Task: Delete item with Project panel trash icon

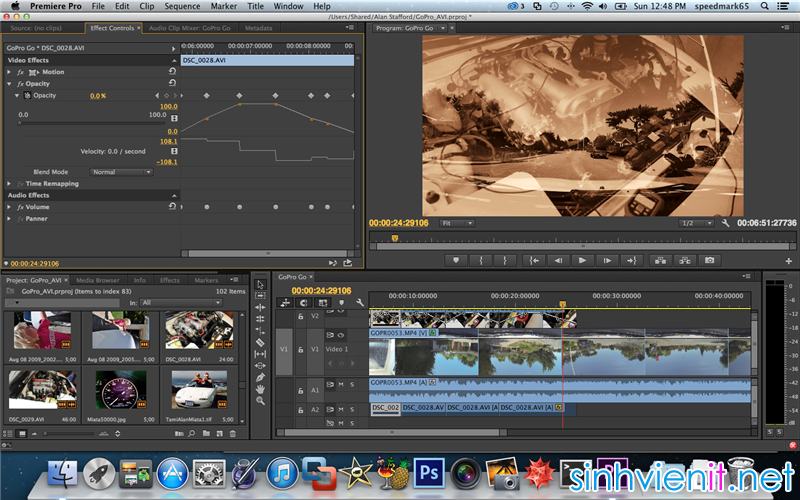Action: pos(233,433)
